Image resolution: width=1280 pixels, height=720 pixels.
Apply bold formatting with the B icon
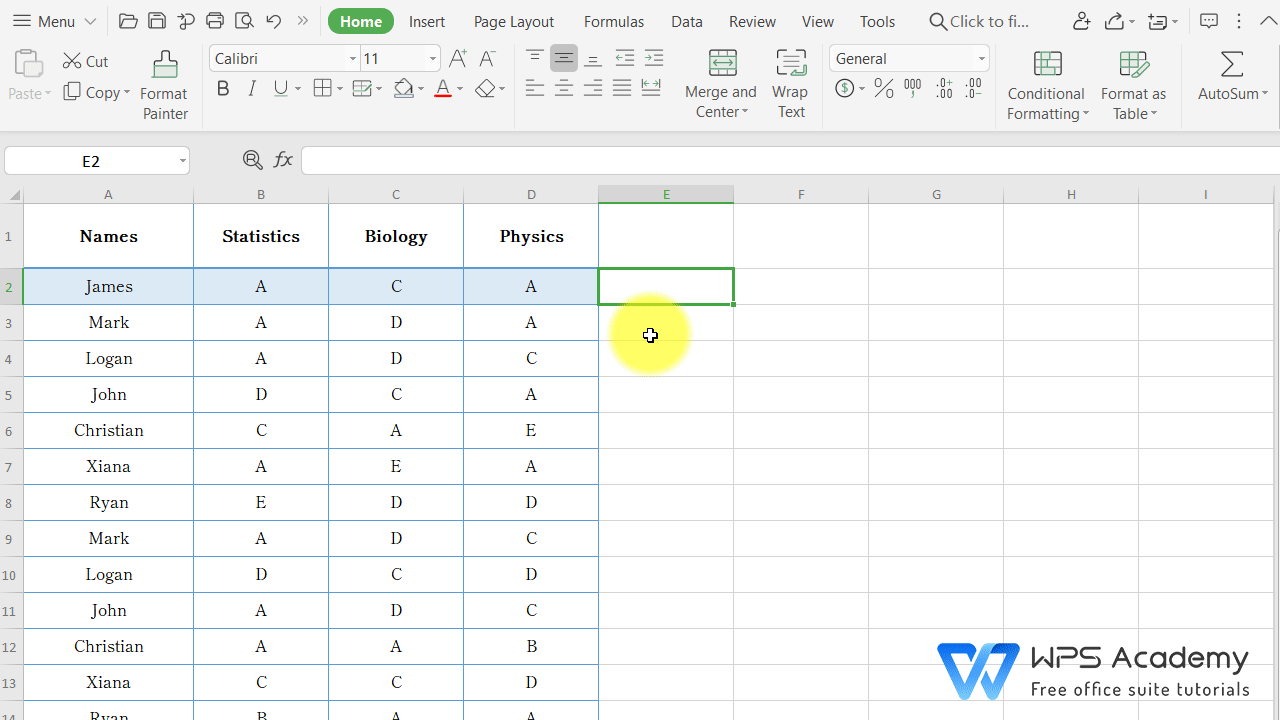pos(223,88)
